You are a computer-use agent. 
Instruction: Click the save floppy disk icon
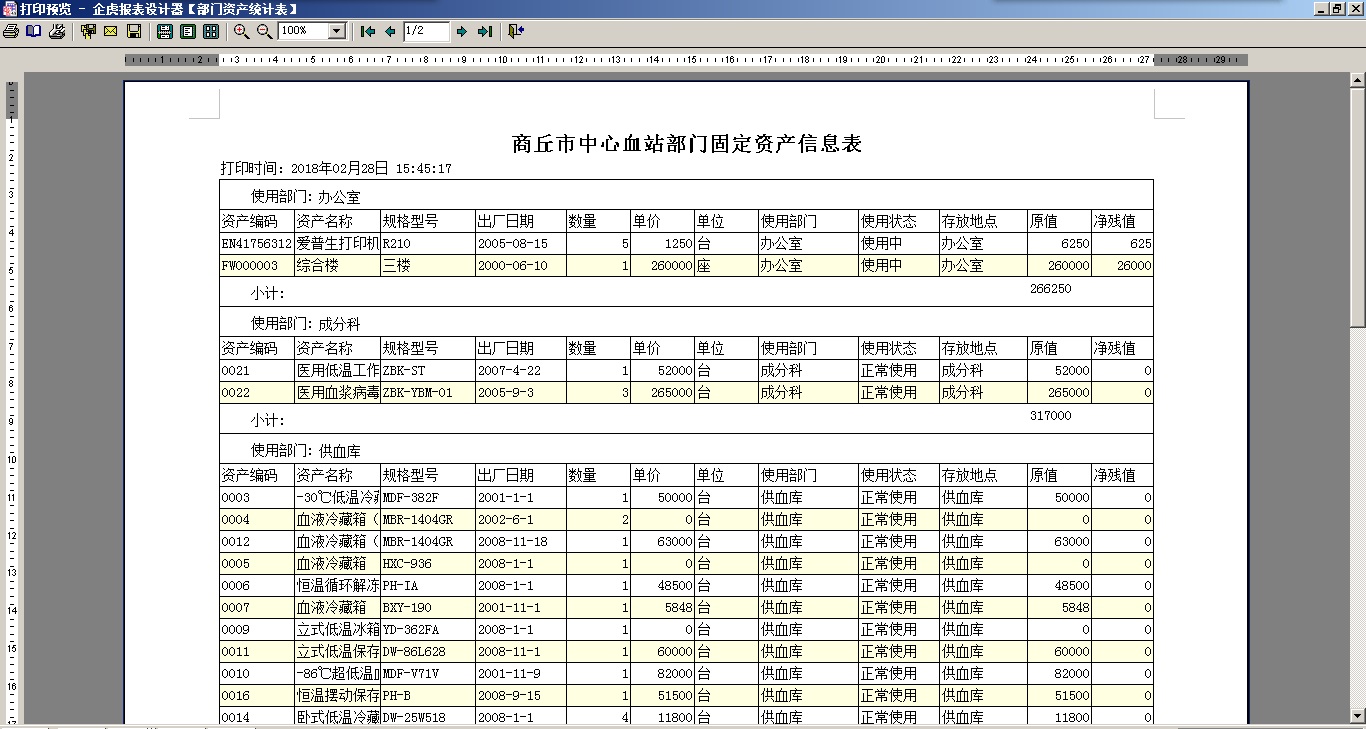[133, 31]
